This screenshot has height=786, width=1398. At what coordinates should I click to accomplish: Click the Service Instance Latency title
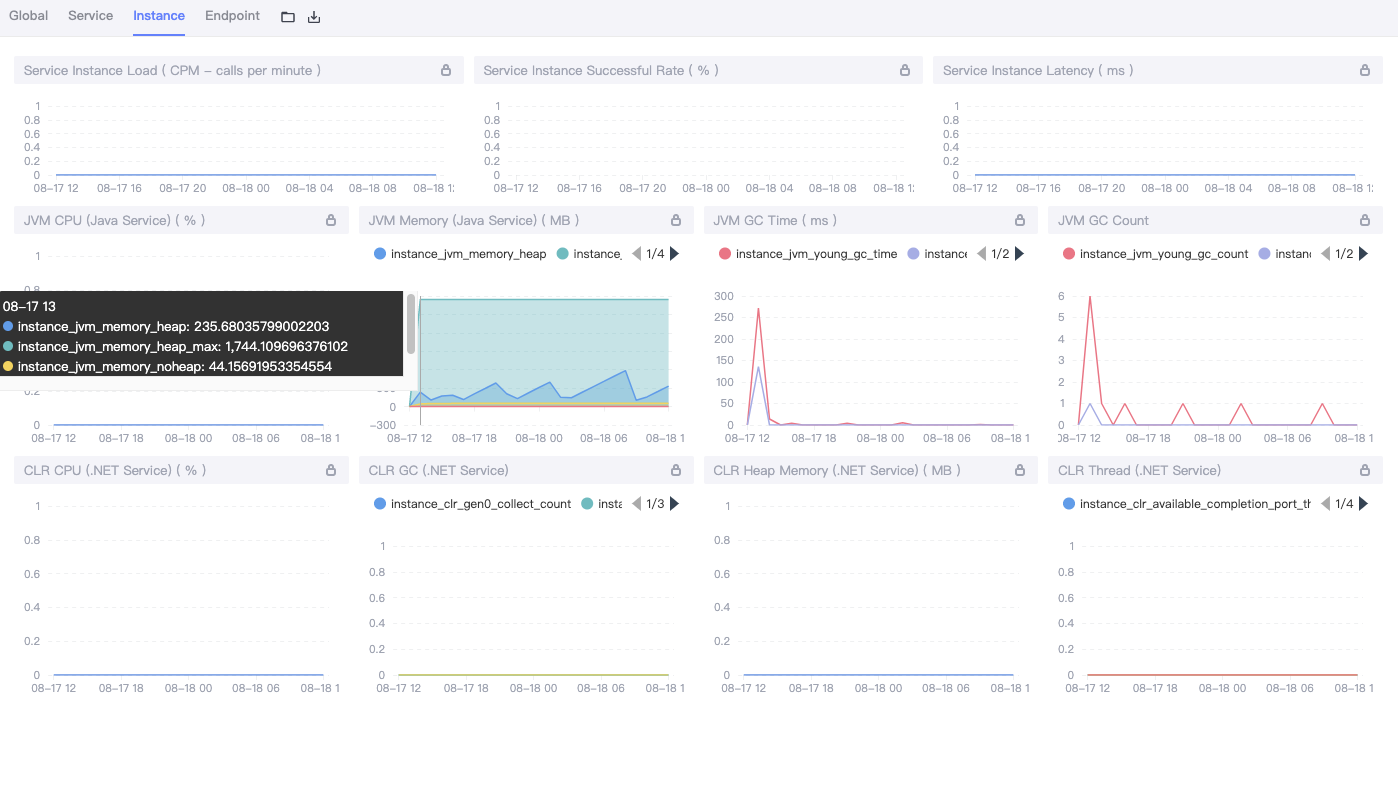[1038, 70]
